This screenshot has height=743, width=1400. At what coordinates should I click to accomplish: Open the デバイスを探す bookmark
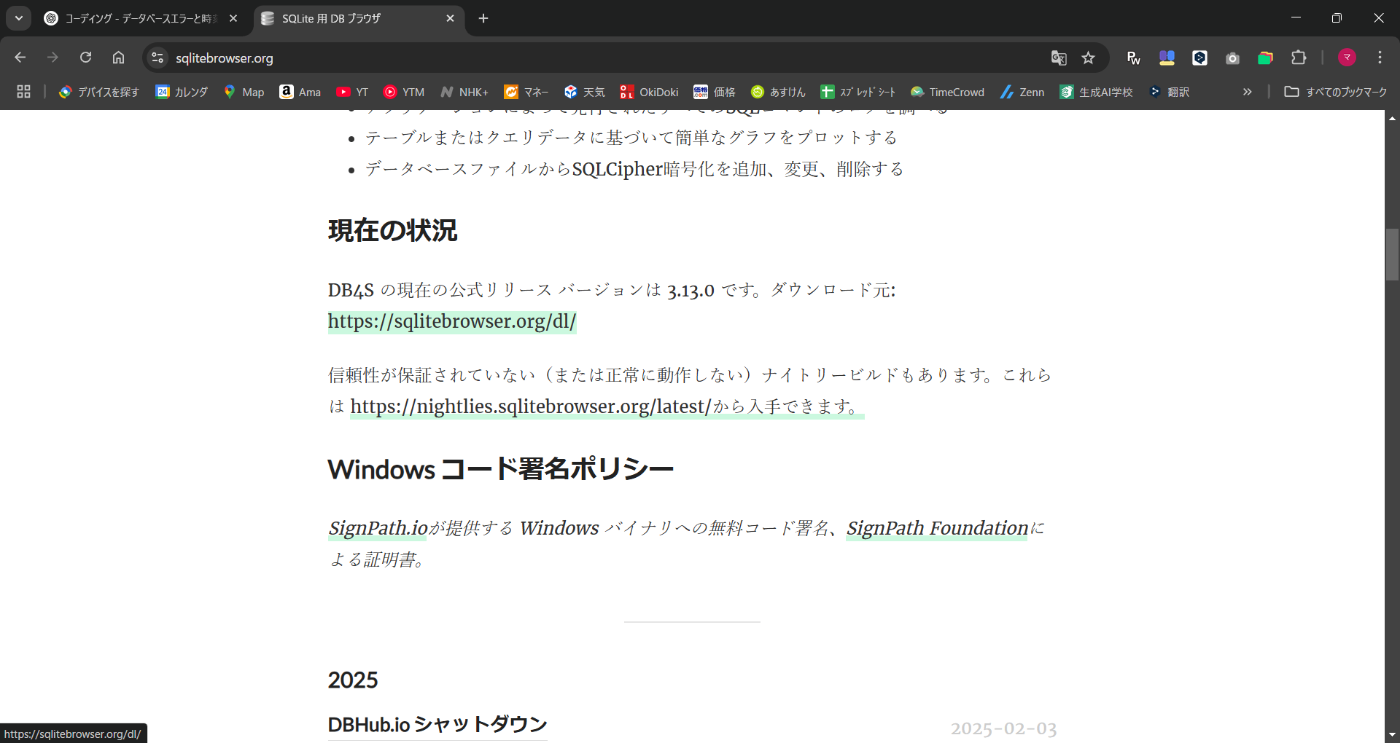(99, 91)
